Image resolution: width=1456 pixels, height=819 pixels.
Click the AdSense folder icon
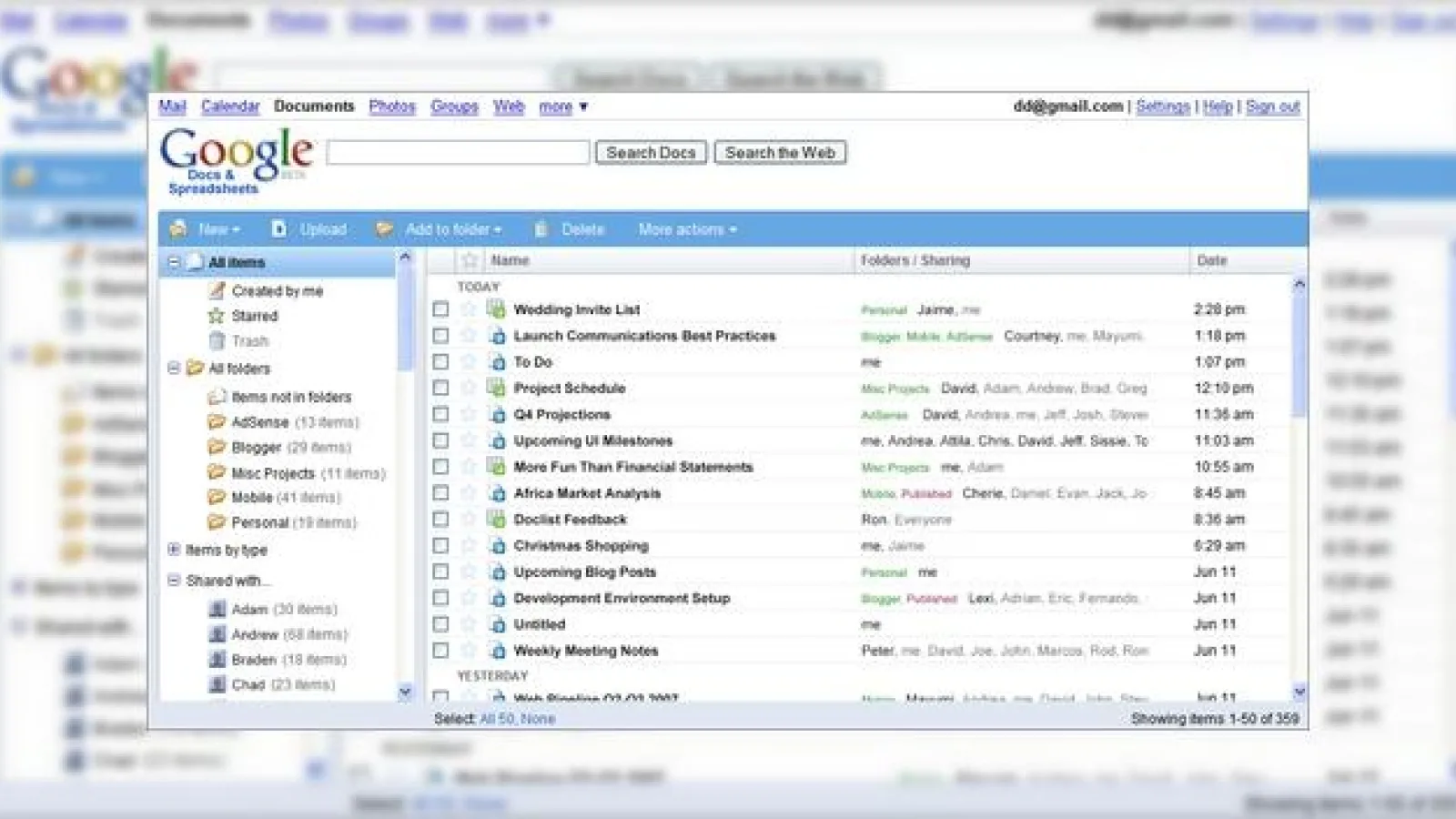[217, 422]
